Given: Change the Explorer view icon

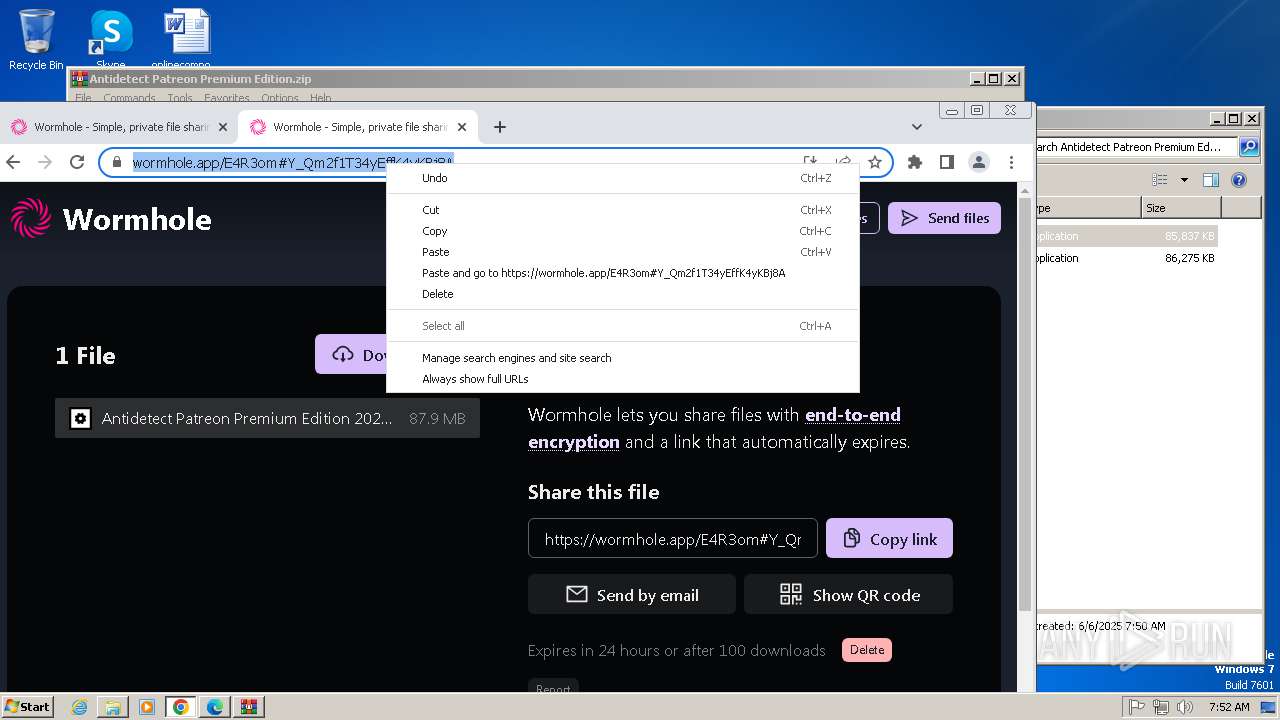Looking at the screenshot, I should pos(1160,180).
